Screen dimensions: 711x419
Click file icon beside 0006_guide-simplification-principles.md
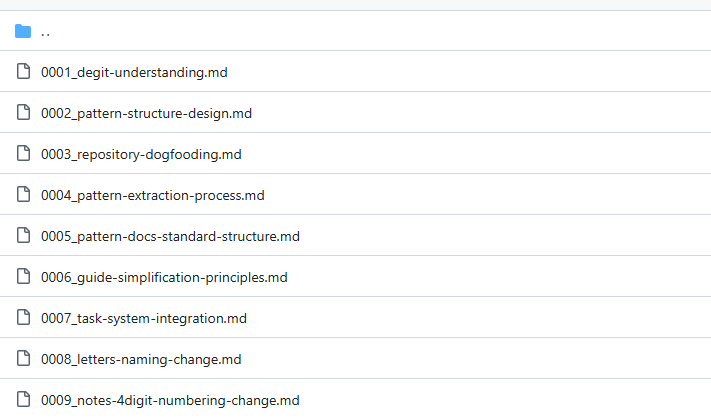click(23, 277)
